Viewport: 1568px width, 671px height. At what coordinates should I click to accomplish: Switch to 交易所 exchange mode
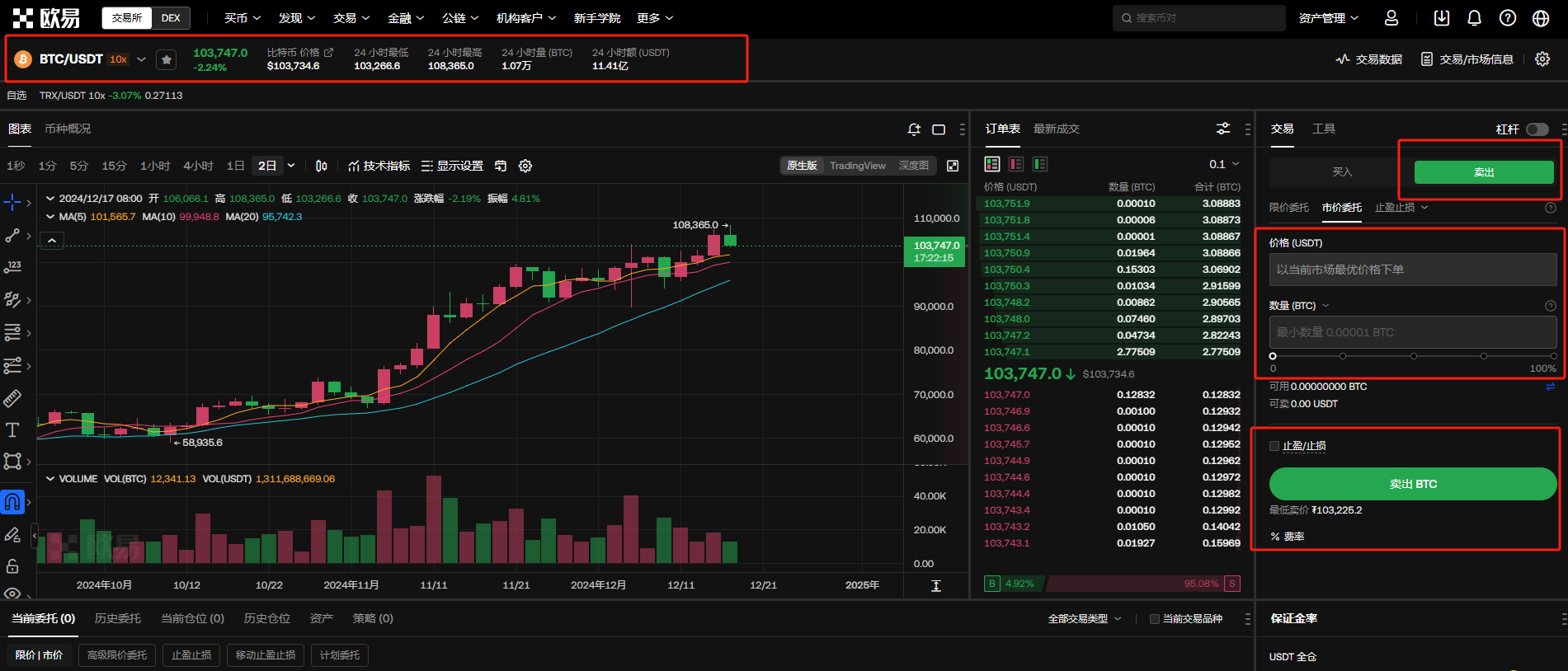(x=127, y=18)
